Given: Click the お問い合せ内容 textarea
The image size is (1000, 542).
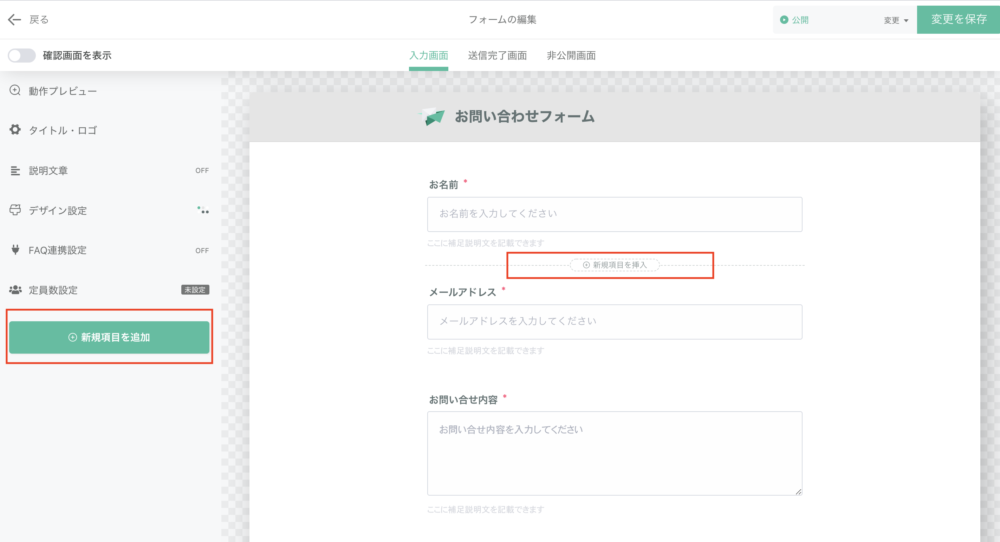Looking at the screenshot, I should 615,453.
